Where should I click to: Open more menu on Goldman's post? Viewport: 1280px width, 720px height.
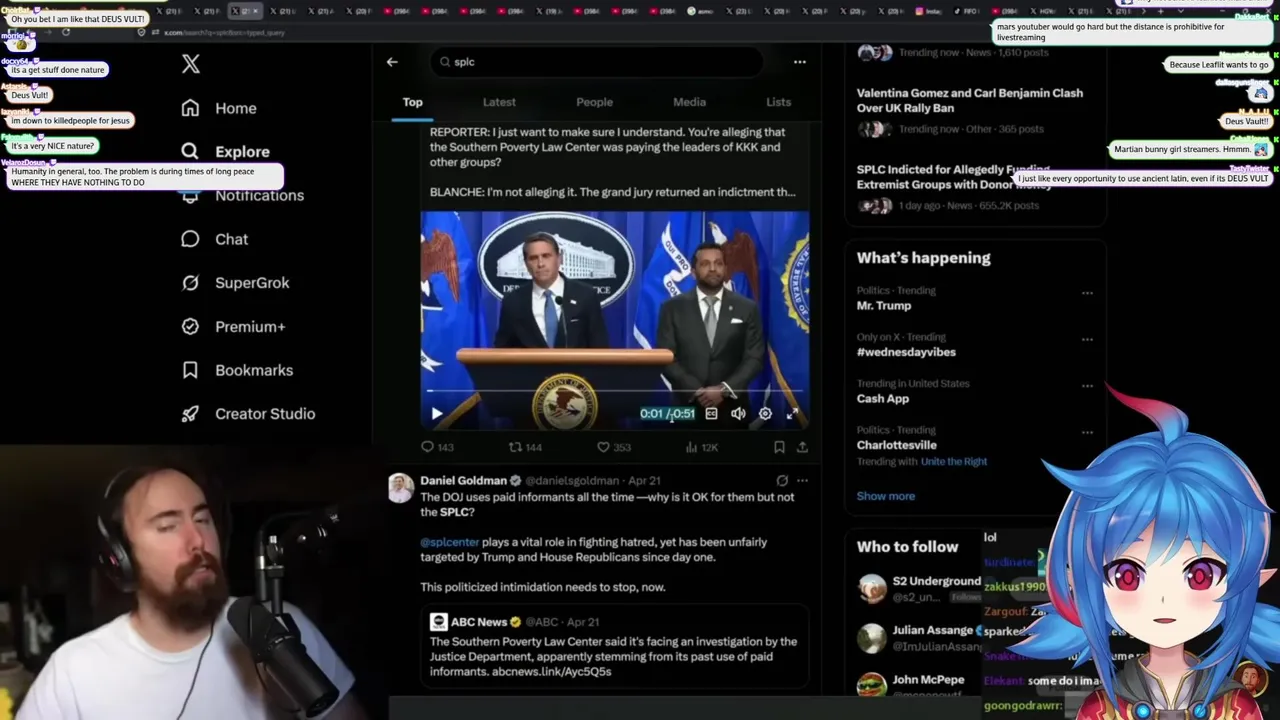pyautogui.click(x=802, y=481)
